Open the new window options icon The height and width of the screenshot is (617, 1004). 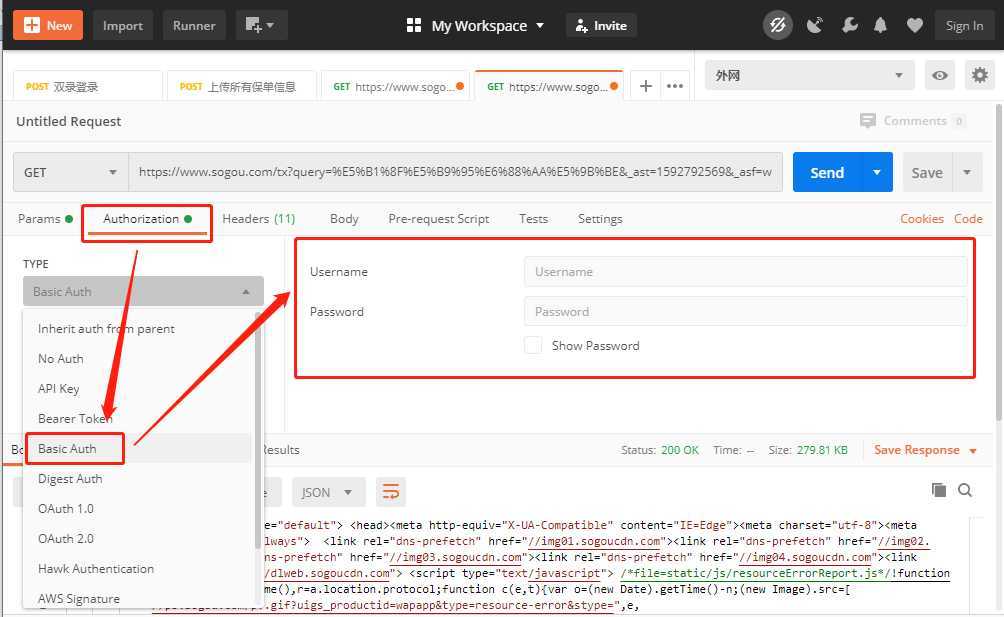(261, 26)
